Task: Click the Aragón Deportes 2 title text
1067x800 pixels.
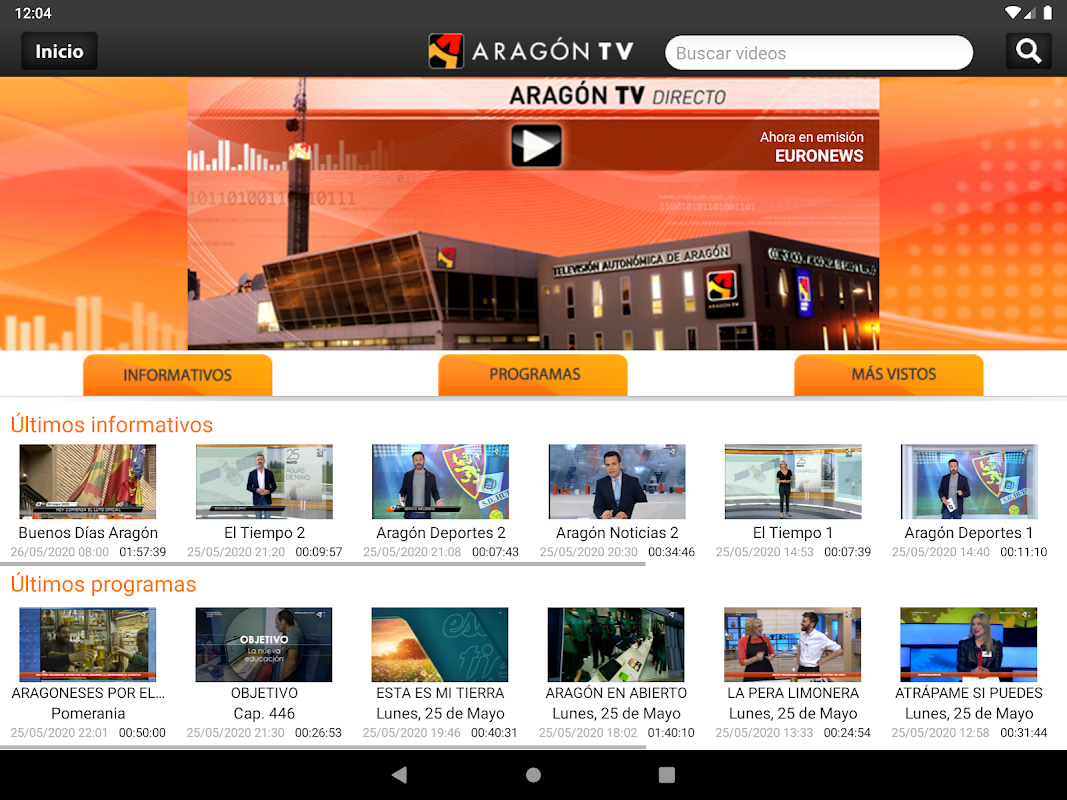Action: coord(440,533)
